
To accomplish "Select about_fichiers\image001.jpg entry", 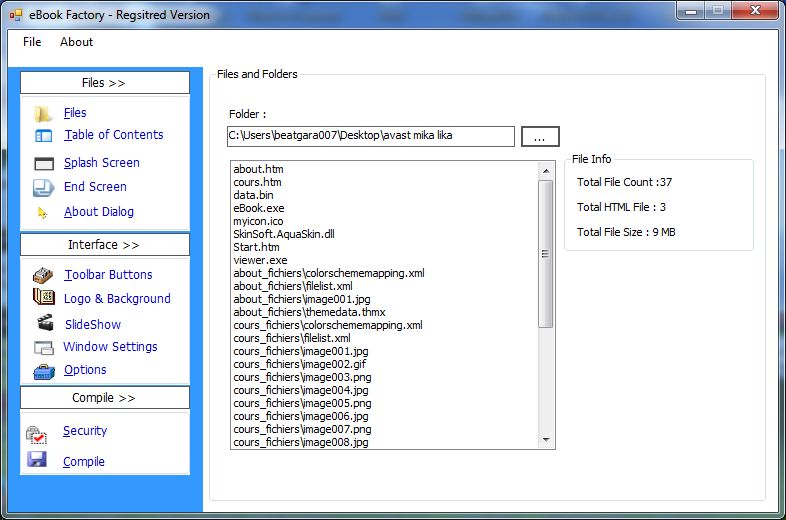I will (x=302, y=299).
